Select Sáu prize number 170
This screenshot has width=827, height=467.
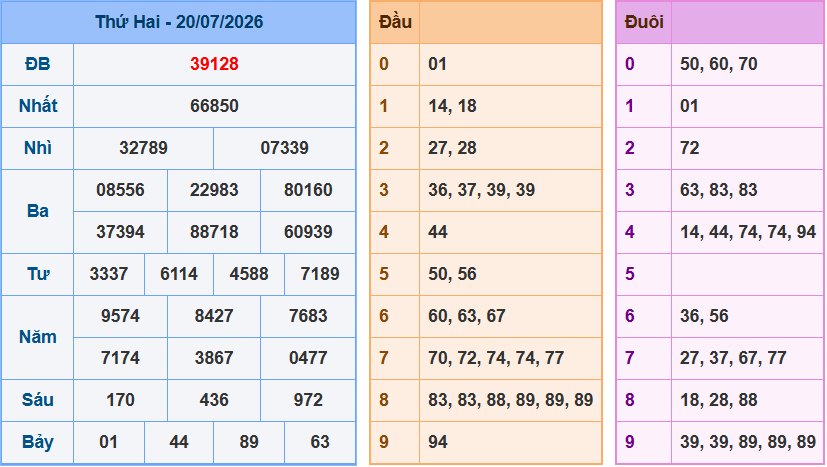(120, 400)
